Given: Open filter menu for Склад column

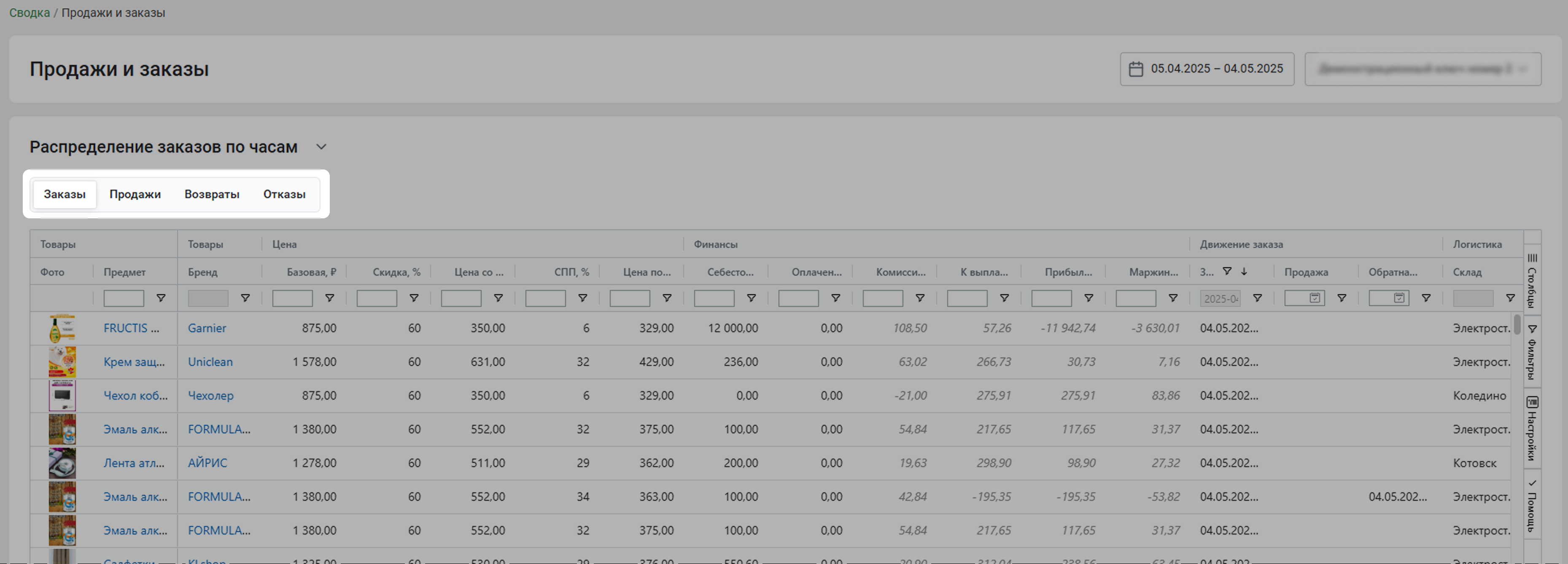Looking at the screenshot, I should (x=1510, y=298).
